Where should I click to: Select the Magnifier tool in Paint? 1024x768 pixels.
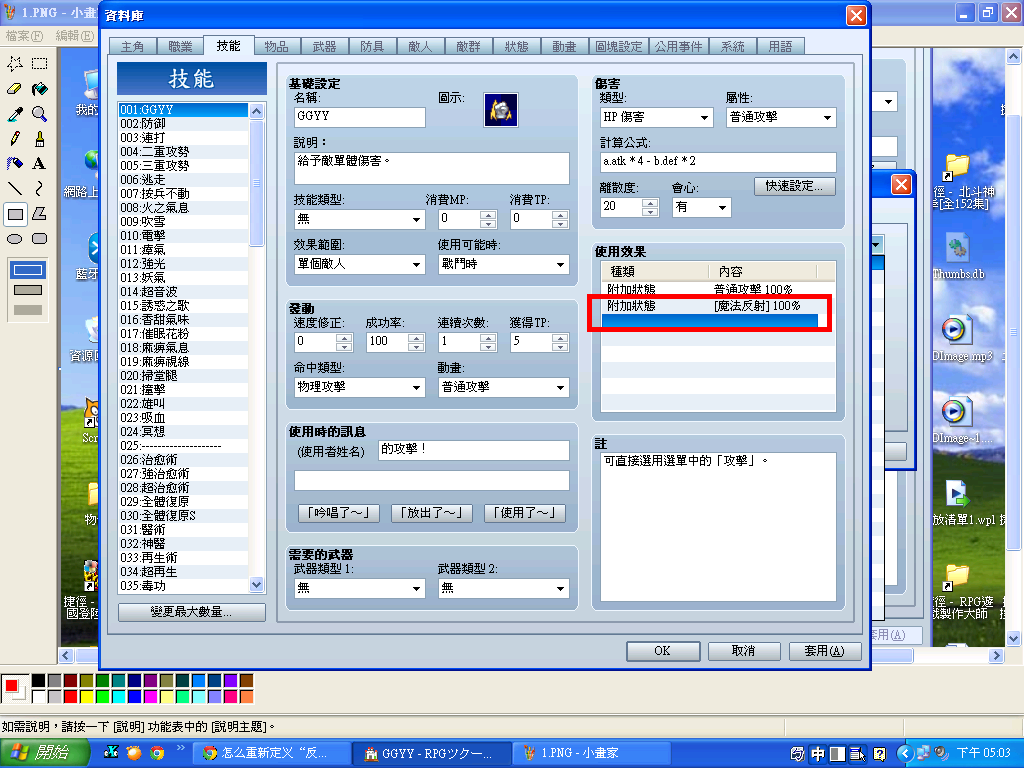40,114
